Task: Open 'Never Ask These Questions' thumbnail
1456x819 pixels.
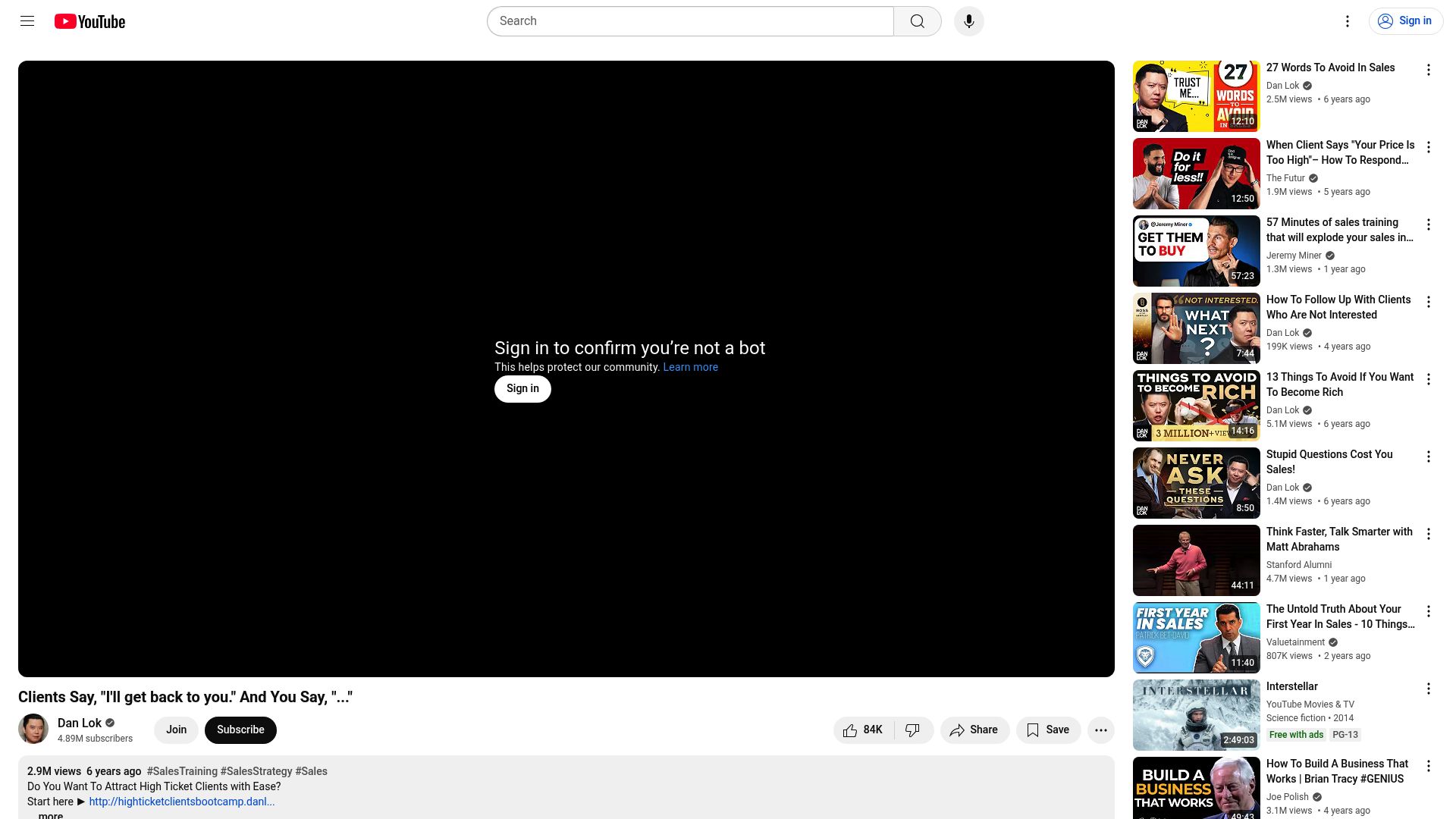Action: coord(1196,483)
